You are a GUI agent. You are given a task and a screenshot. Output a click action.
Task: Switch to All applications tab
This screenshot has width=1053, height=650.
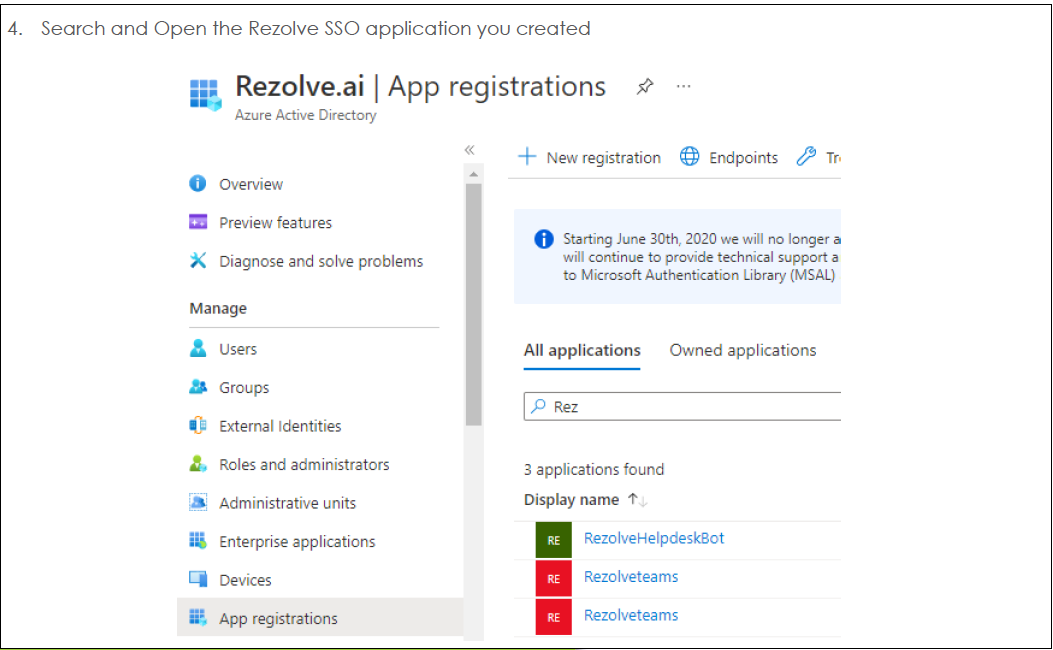[582, 351]
